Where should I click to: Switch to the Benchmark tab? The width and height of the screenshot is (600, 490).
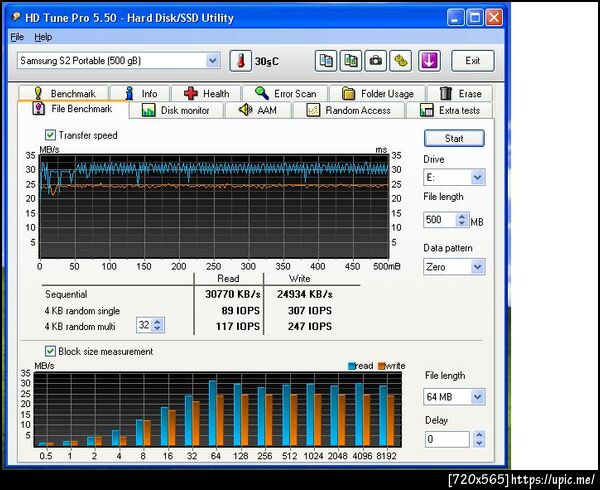coord(64,93)
